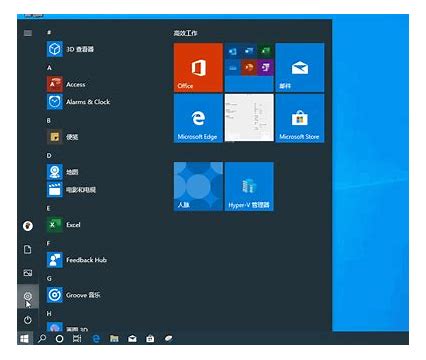This screenshot has height=360, width=426.
Task: Click the # group header
Action: click(x=49, y=32)
